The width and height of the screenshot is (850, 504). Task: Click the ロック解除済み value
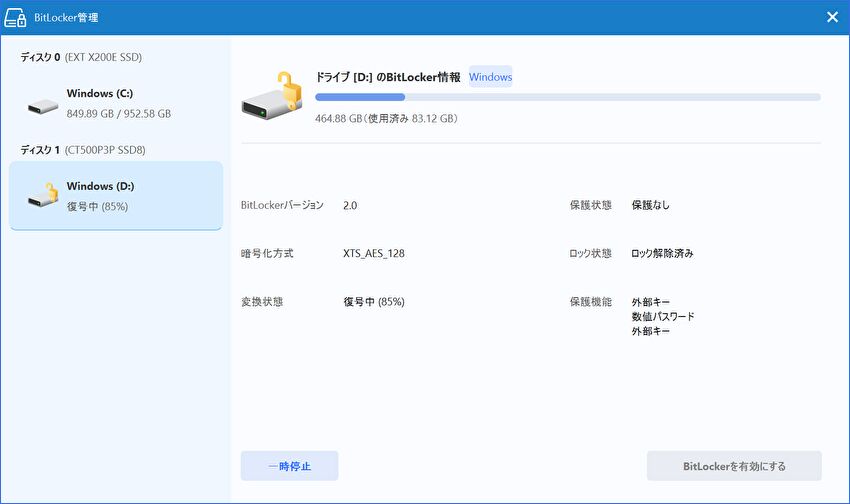pyautogui.click(x=662, y=253)
